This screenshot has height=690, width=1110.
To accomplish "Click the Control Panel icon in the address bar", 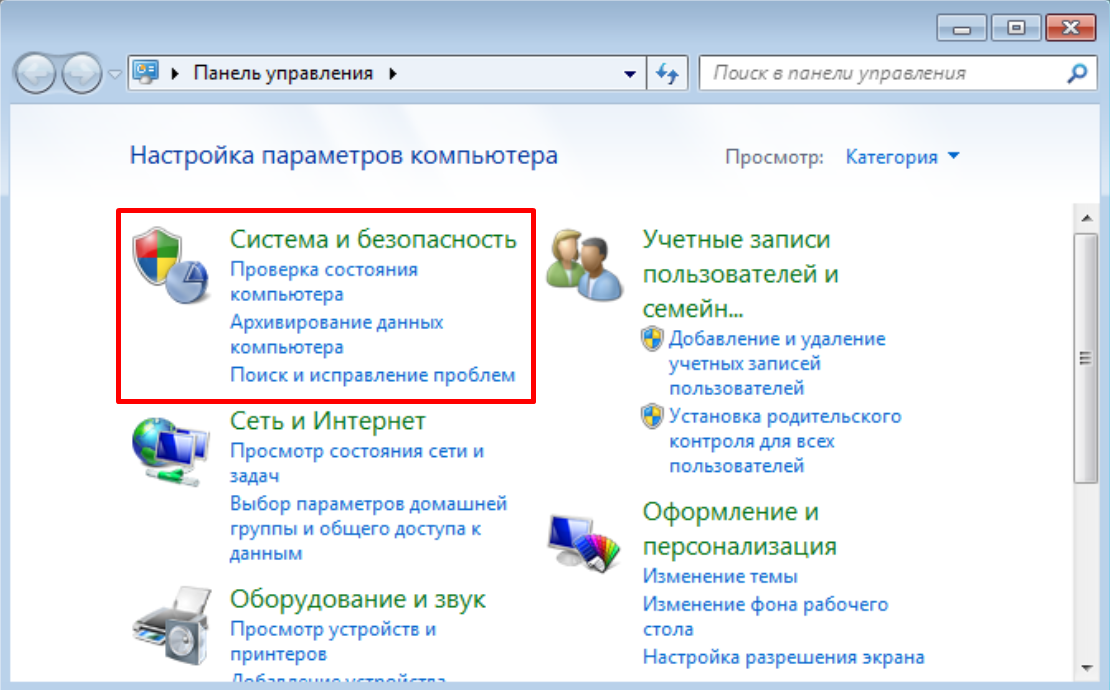I will point(148,74).
